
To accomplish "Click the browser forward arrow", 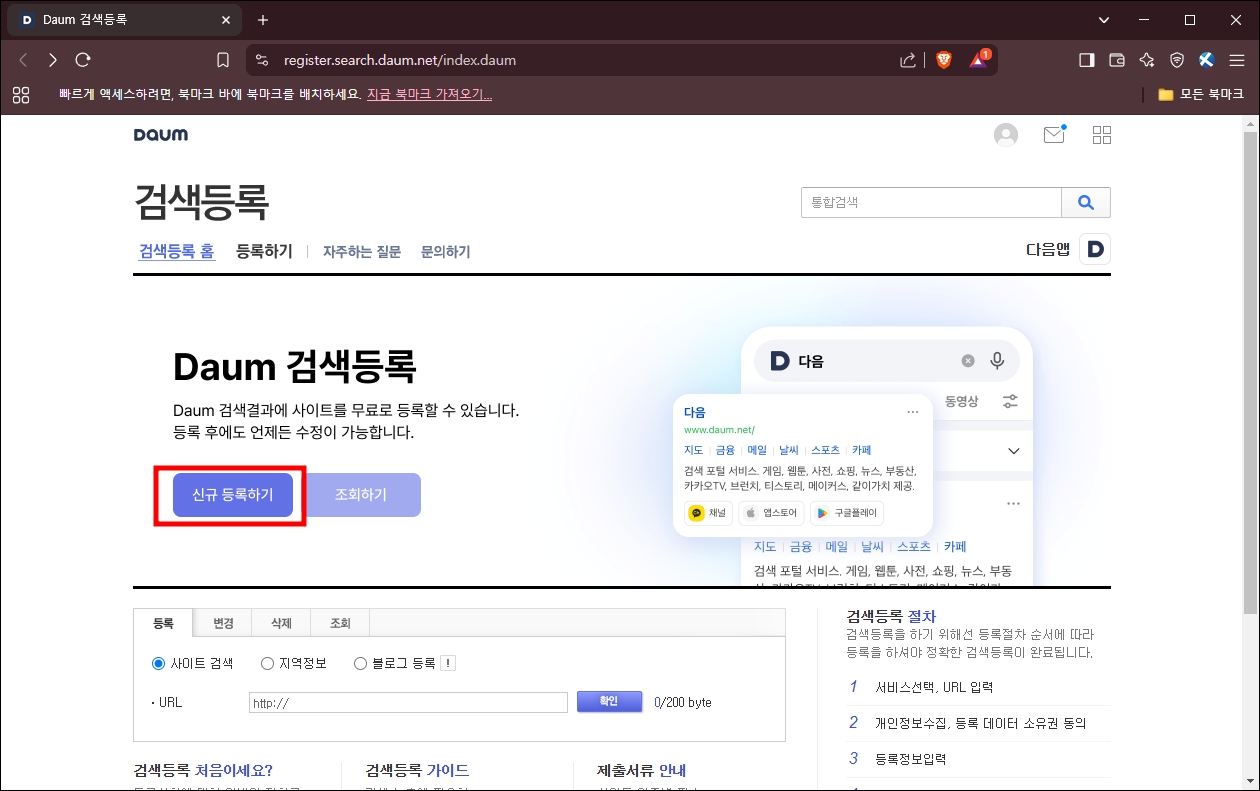I will [x=53, y=60].
